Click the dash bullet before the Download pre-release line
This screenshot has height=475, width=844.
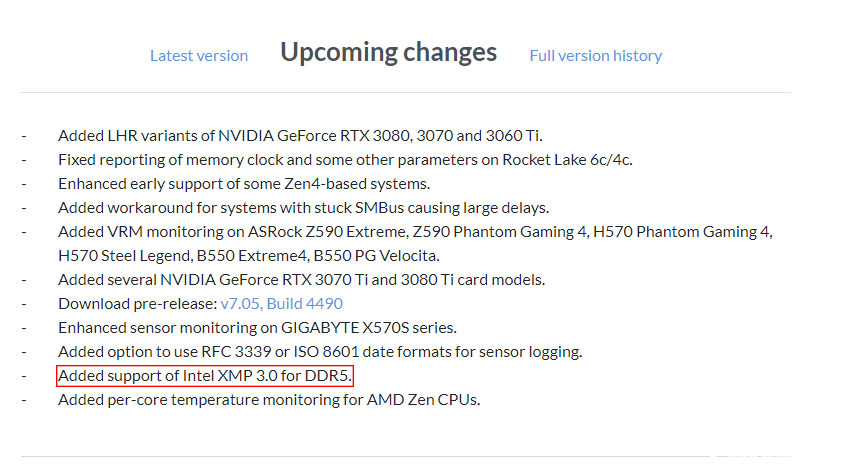point(24,304)
